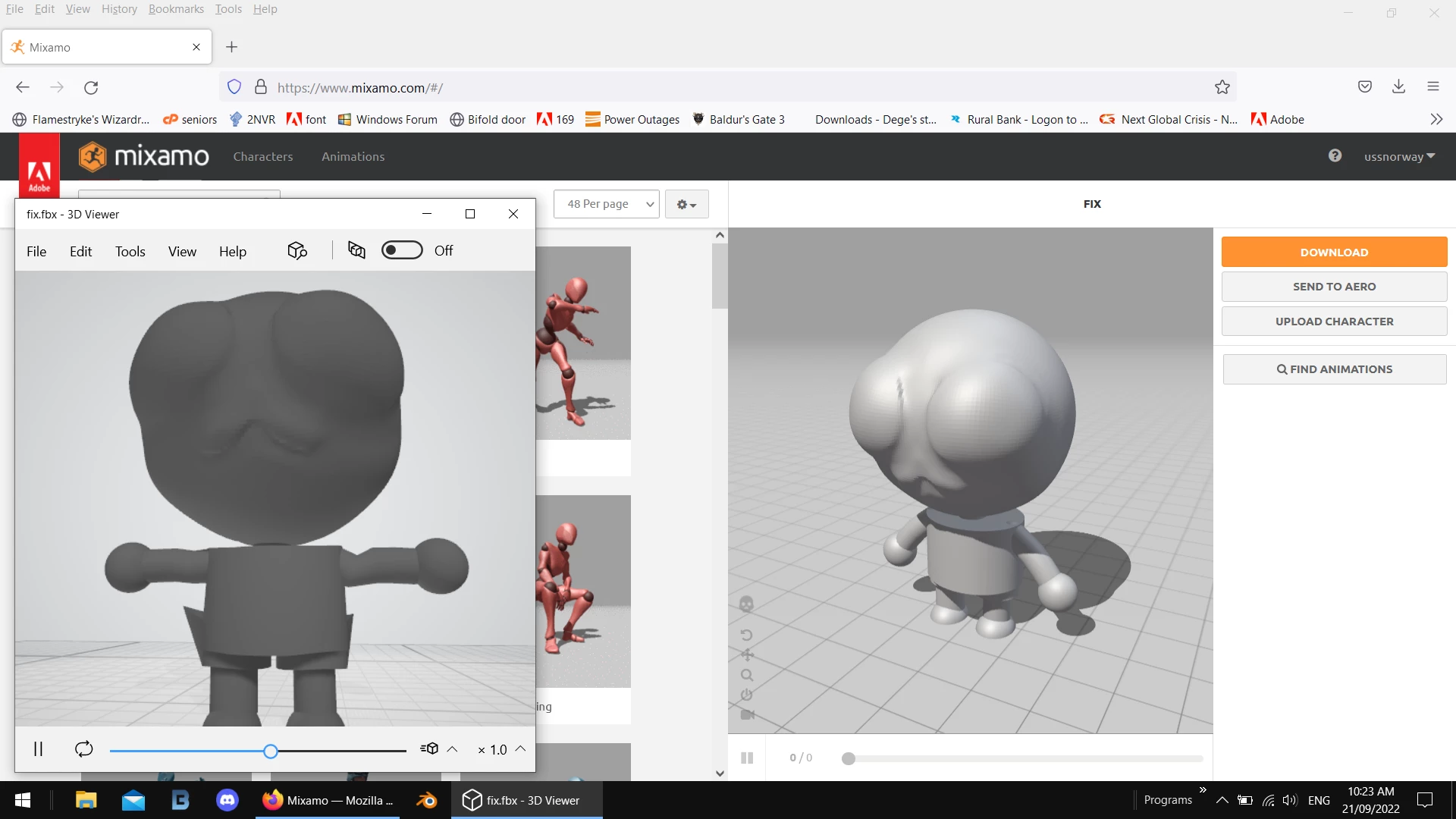Image resolution: width=1456 pixels, height=819 pixels.
Task: Click the zoom magnifier icon in viewport
Action: click(746, 675)
